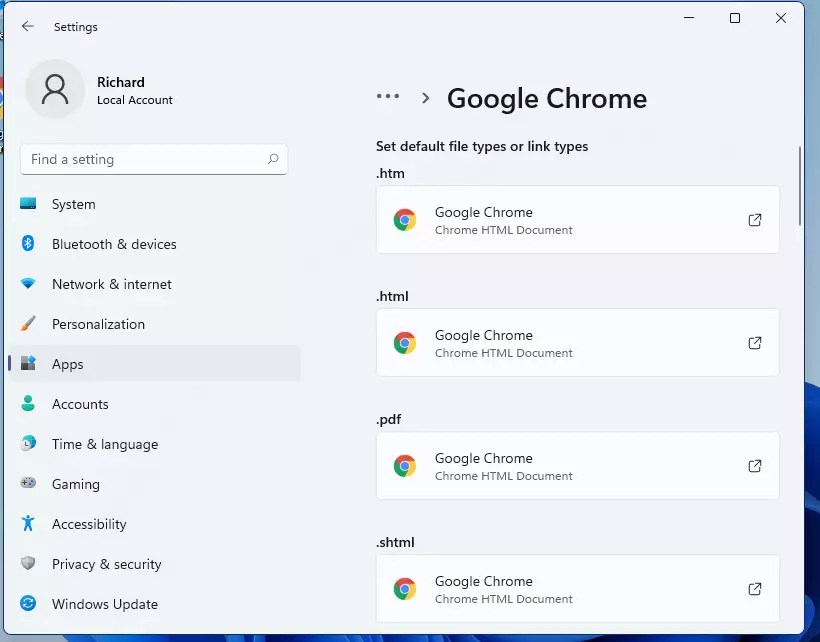
Task: Change default app for .pdf
Action: tap(577, 466)
